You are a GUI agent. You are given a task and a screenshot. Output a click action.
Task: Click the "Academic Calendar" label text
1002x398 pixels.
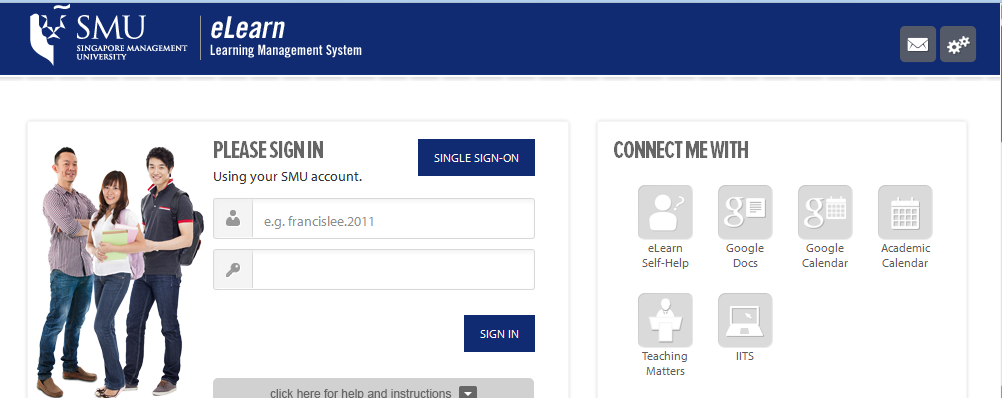tap(906, 256)
